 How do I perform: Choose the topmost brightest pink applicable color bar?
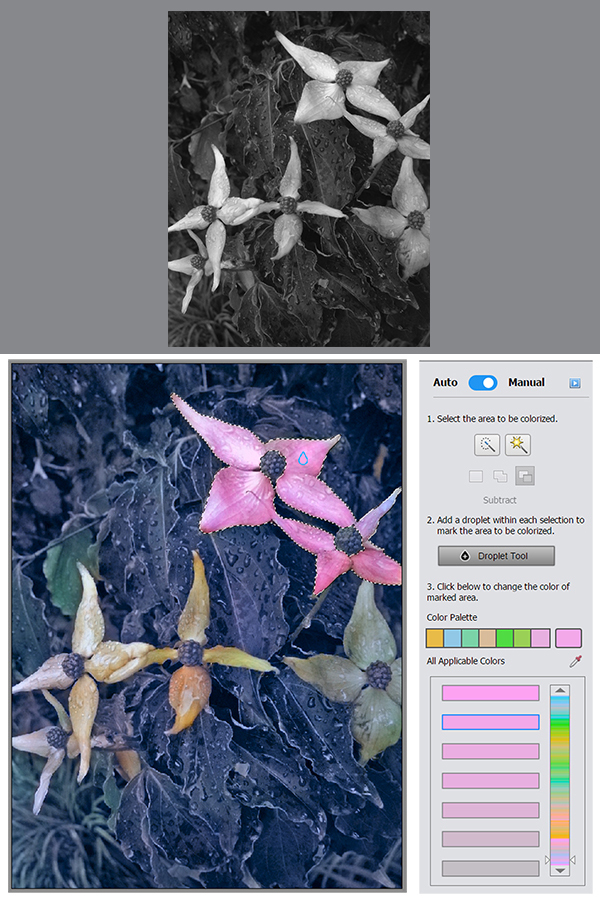490,693
